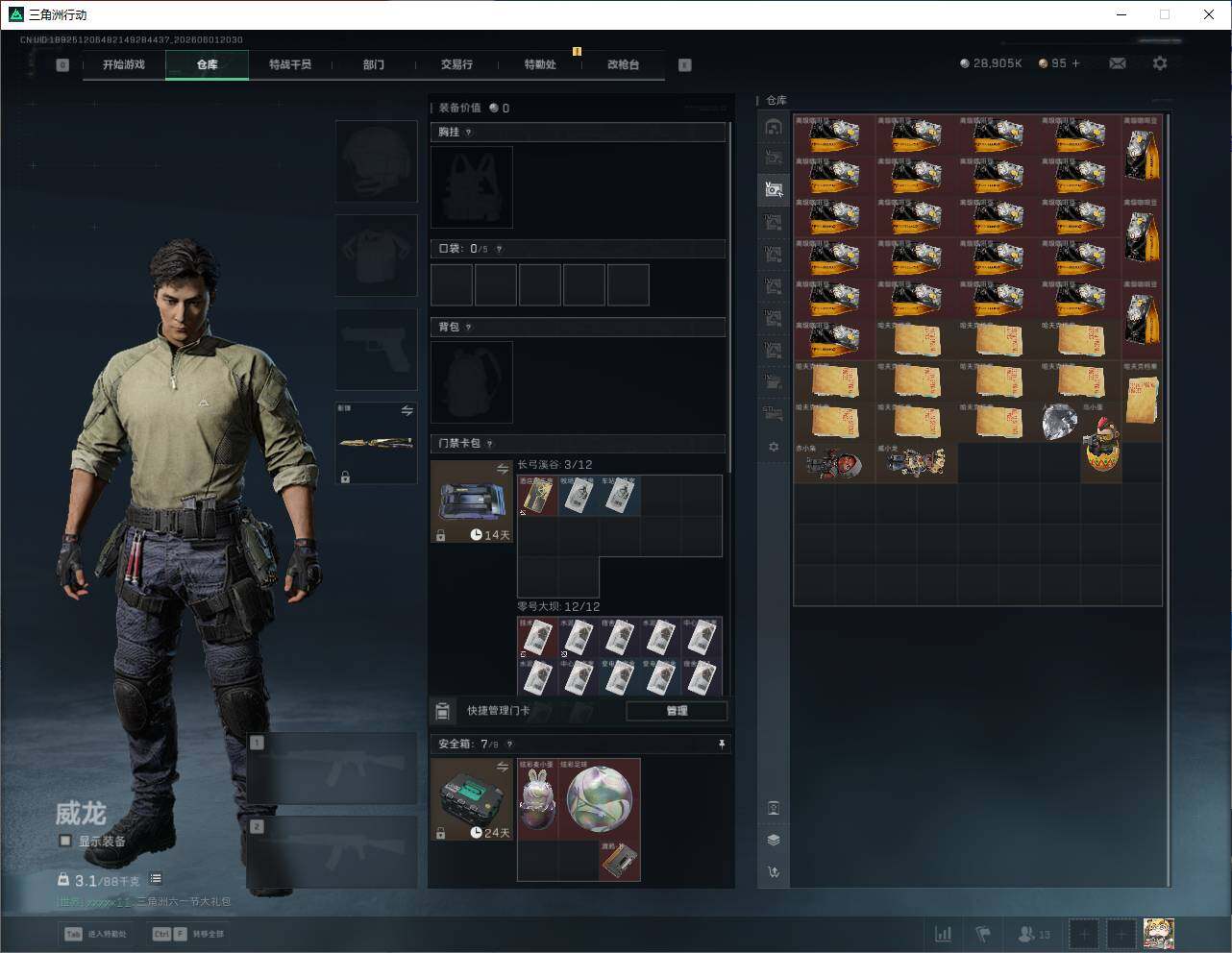The width and height of the screenshot is (1232, 953).
Task: Select the melee knife slot
Action: point(376,443)
